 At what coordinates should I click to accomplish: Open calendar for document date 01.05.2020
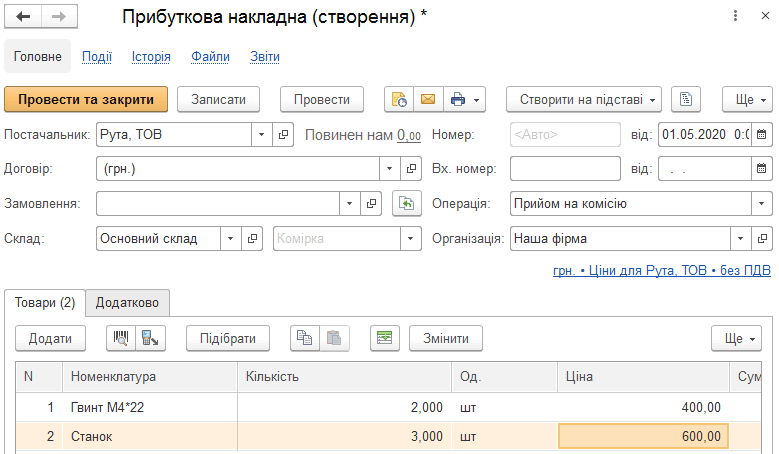762,135
